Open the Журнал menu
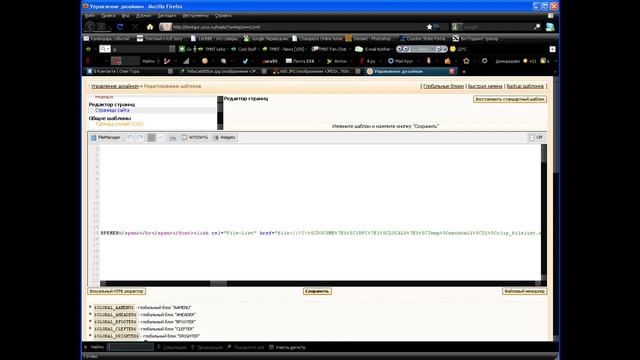The height and width of the screenshot is (360, 640). pos(143,16)
